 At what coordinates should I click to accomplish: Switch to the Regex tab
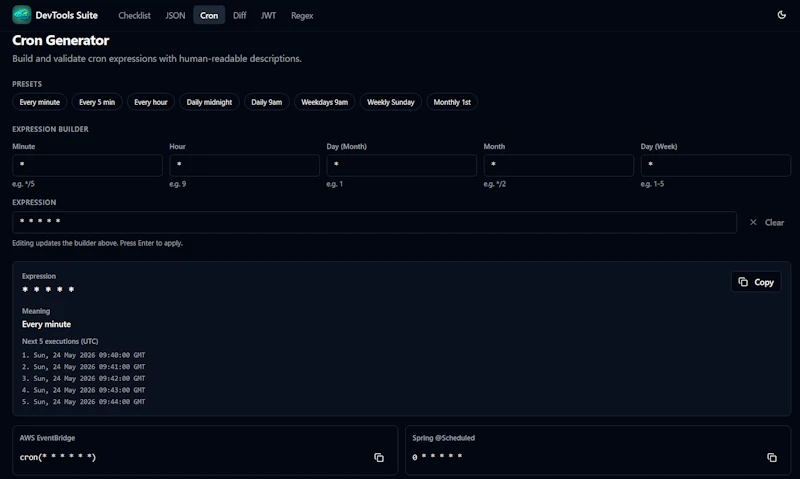pyautogui.click(x=302, y=15)
